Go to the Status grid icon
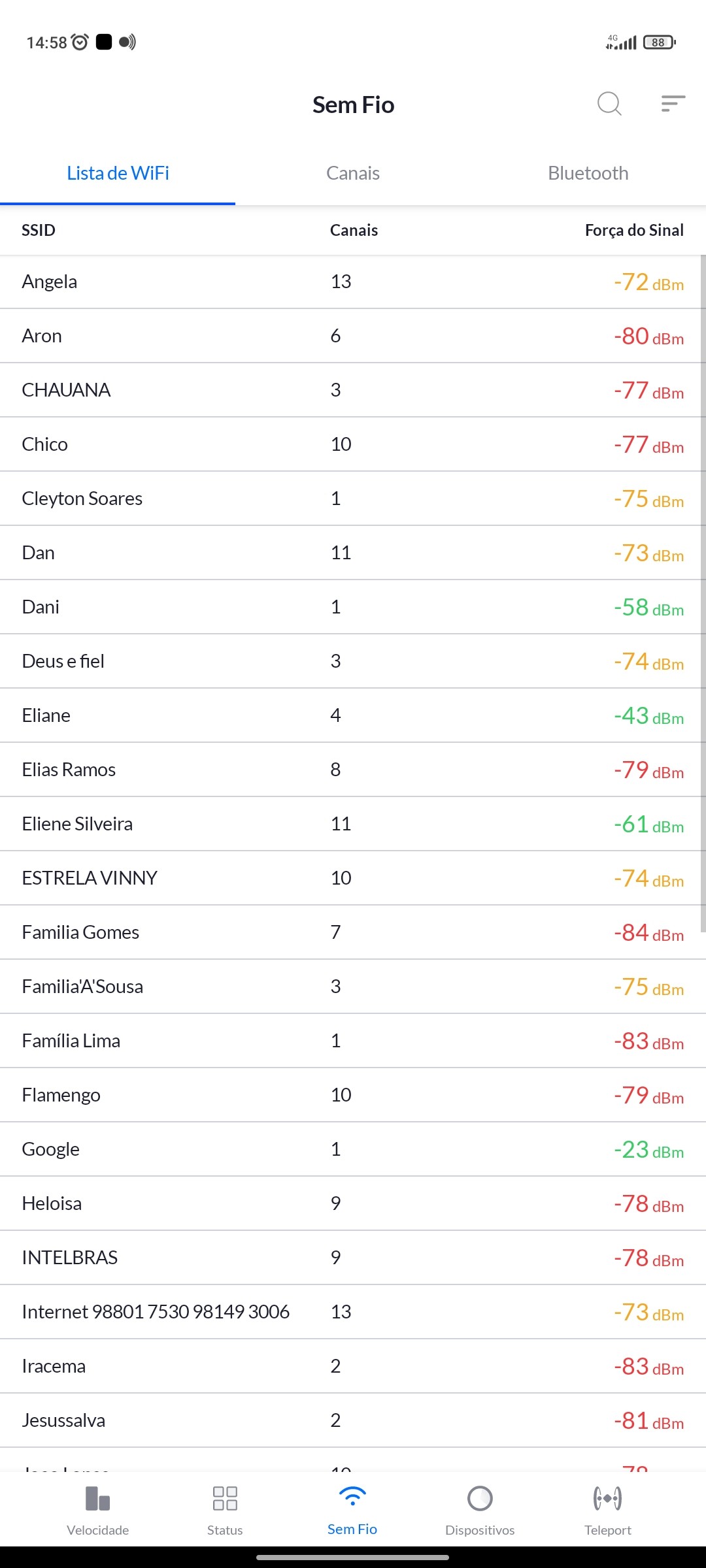The height and width of the screenshot is (1568, 706). click(225, 1498)
